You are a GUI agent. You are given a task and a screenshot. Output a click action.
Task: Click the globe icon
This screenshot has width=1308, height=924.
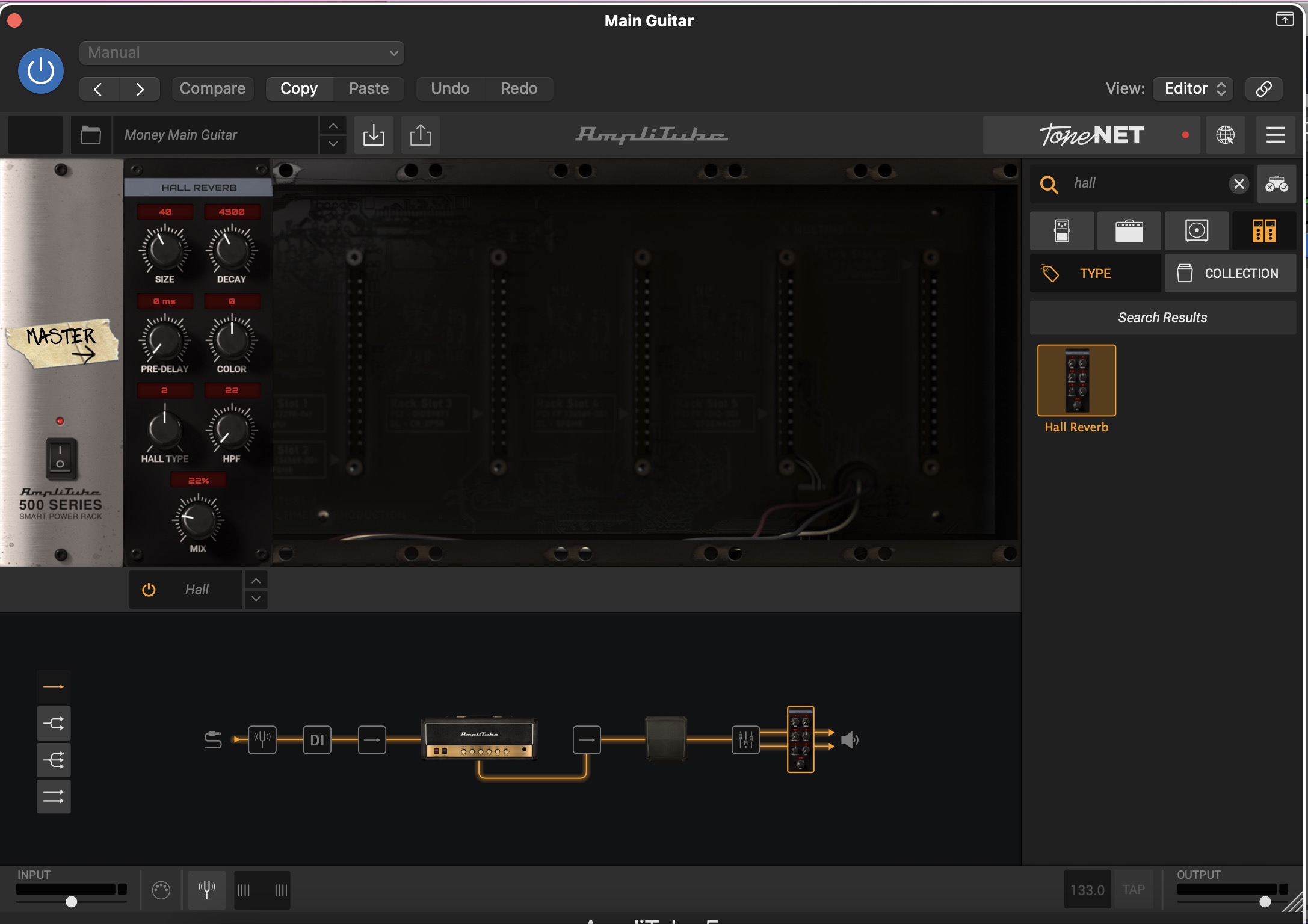tap(1226, 135)
